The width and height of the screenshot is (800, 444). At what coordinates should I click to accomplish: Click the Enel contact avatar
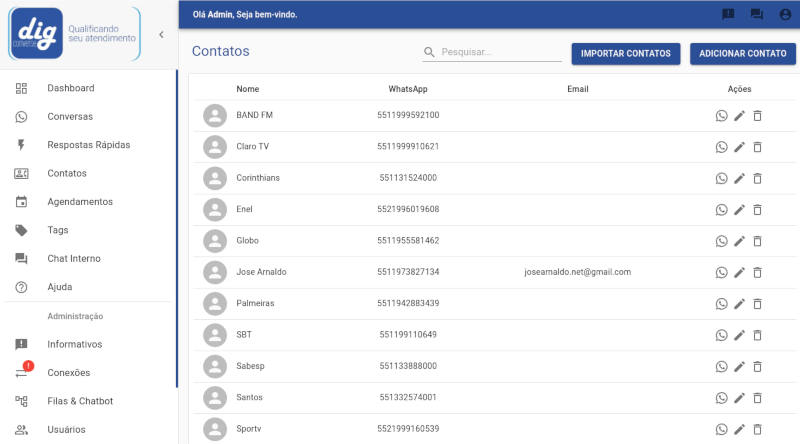[215, 210]
